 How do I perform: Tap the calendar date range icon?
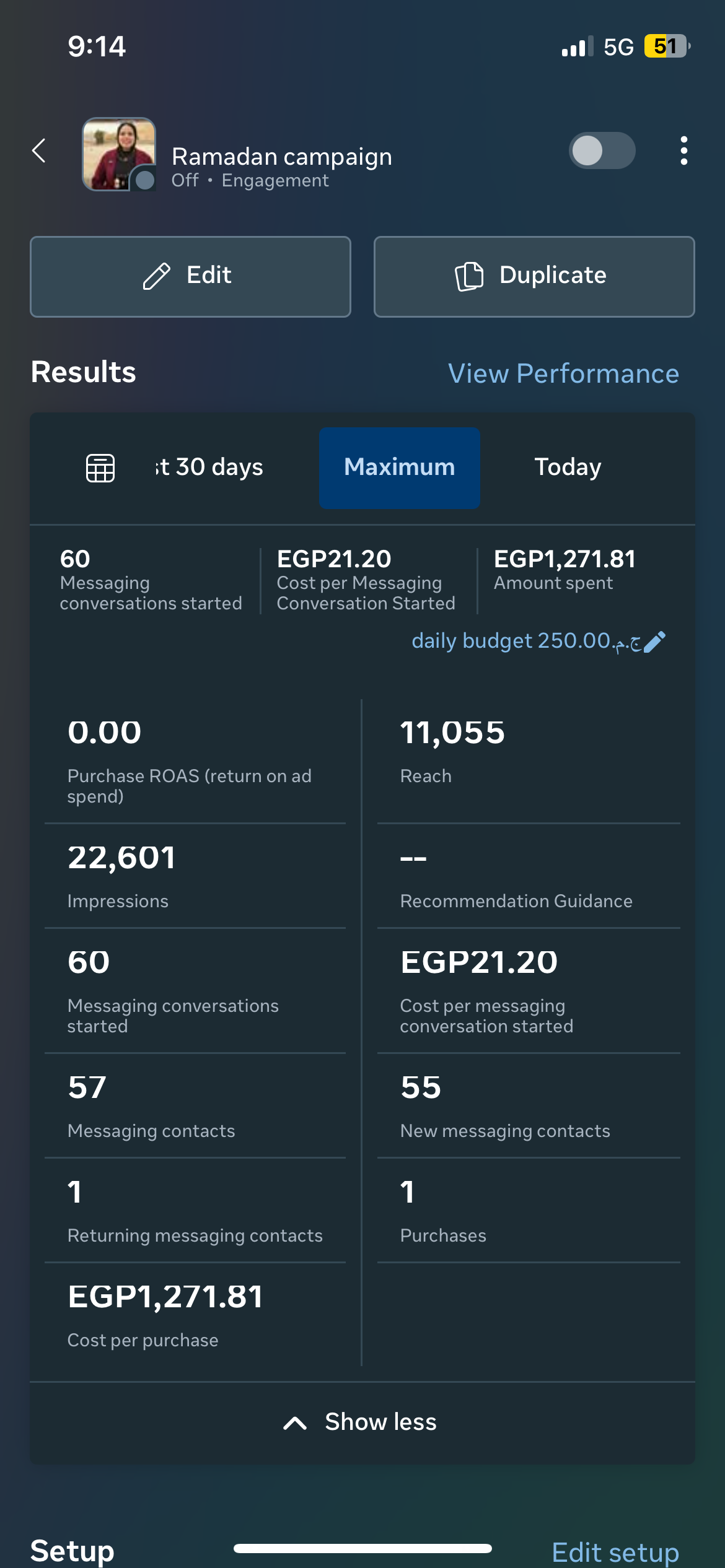[100, 468]
